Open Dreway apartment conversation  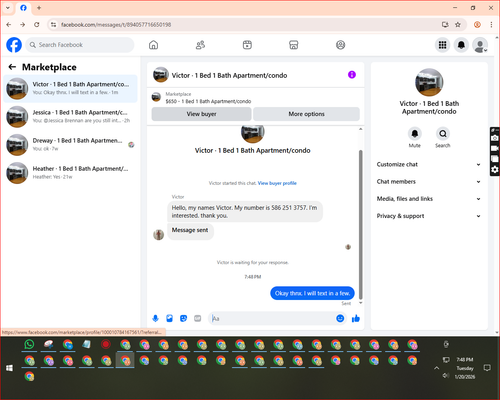pos(70,144)
